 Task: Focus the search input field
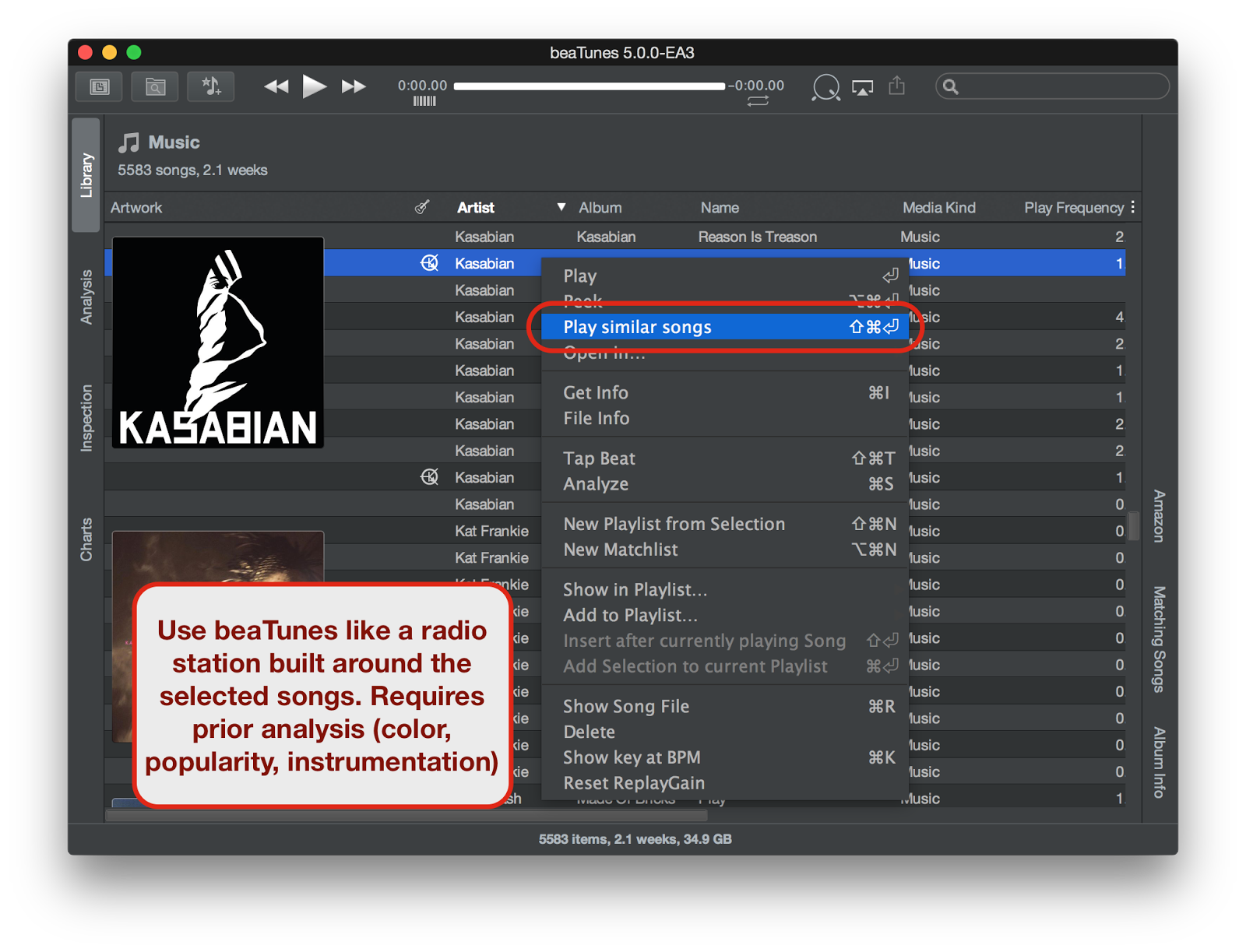pyautogui.click(x=1052, y=86)
